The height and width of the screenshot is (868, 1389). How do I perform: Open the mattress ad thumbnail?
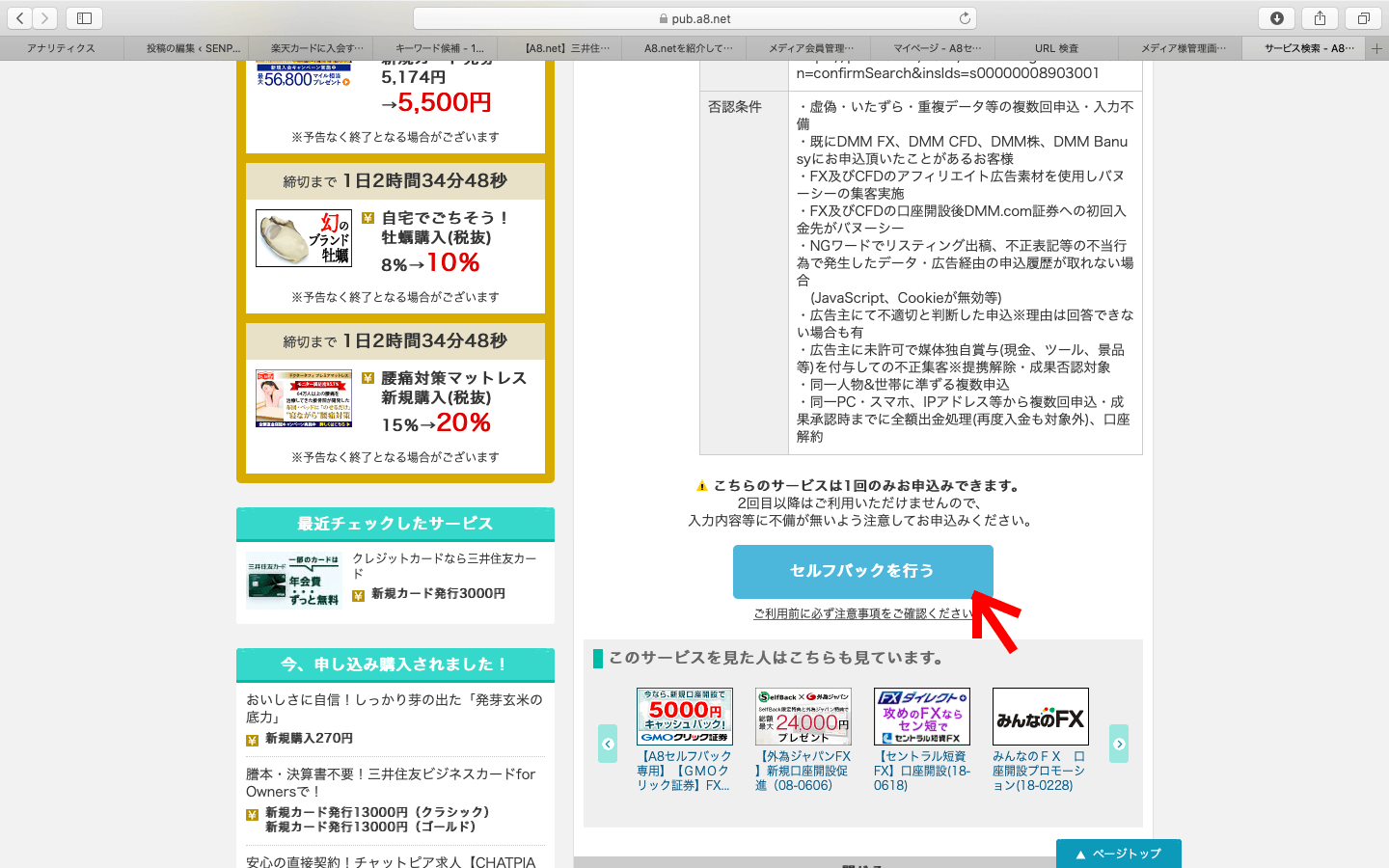click(x=304, y=398)
